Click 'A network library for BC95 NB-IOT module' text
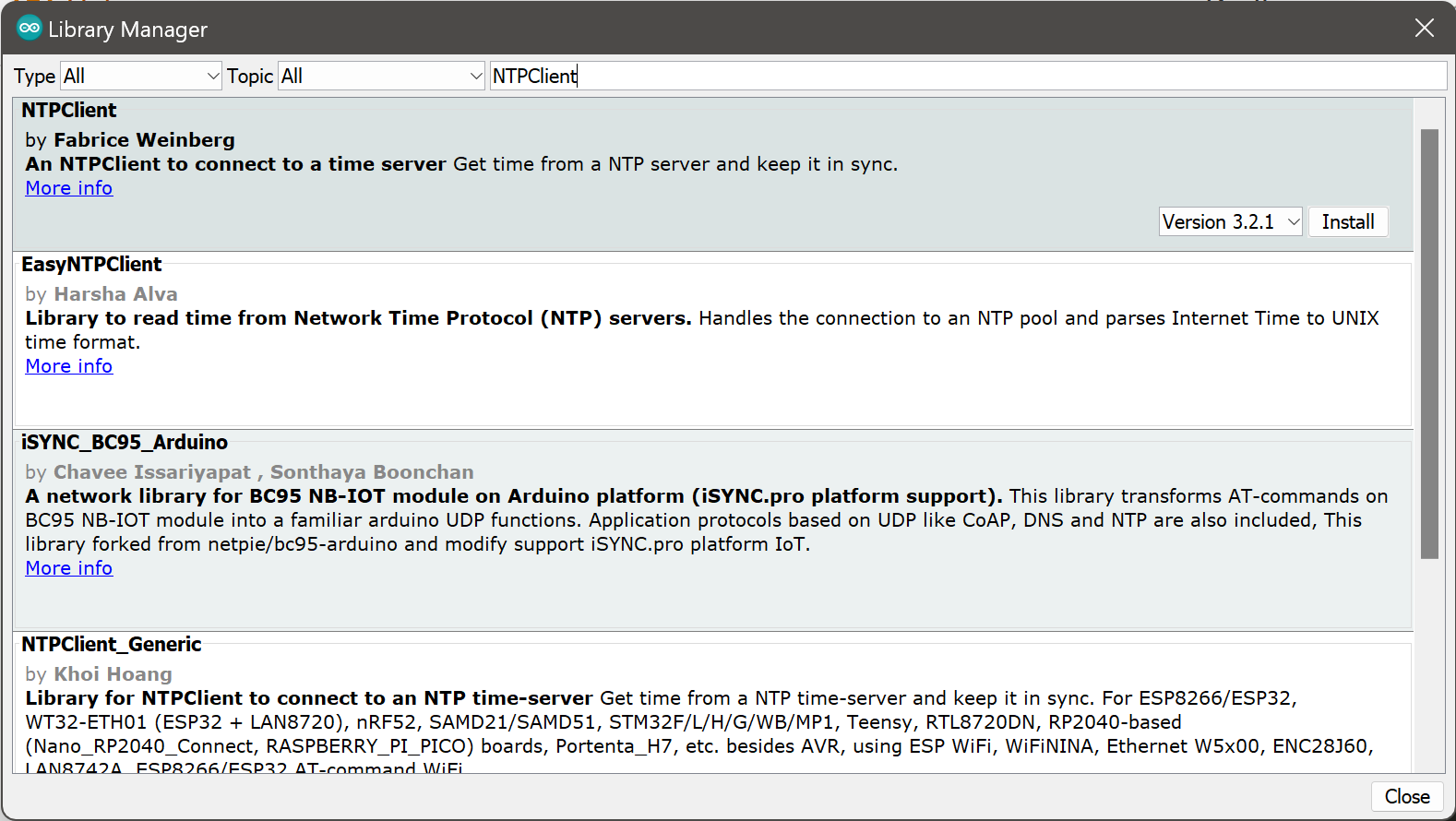This screenshot has height=821, width=1456. point(514,496)
